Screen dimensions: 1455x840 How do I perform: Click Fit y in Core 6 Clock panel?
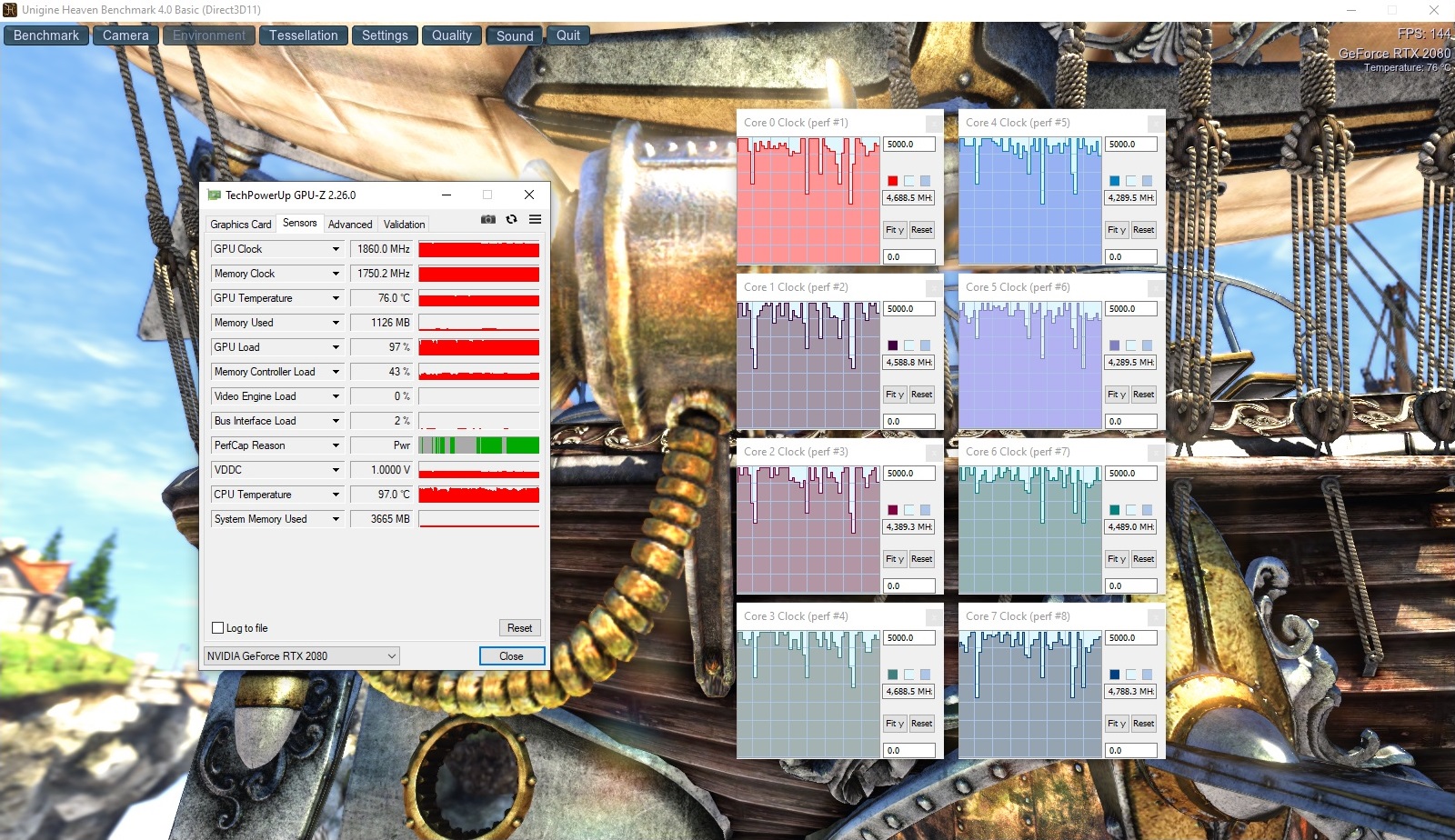coord(1117,559)
